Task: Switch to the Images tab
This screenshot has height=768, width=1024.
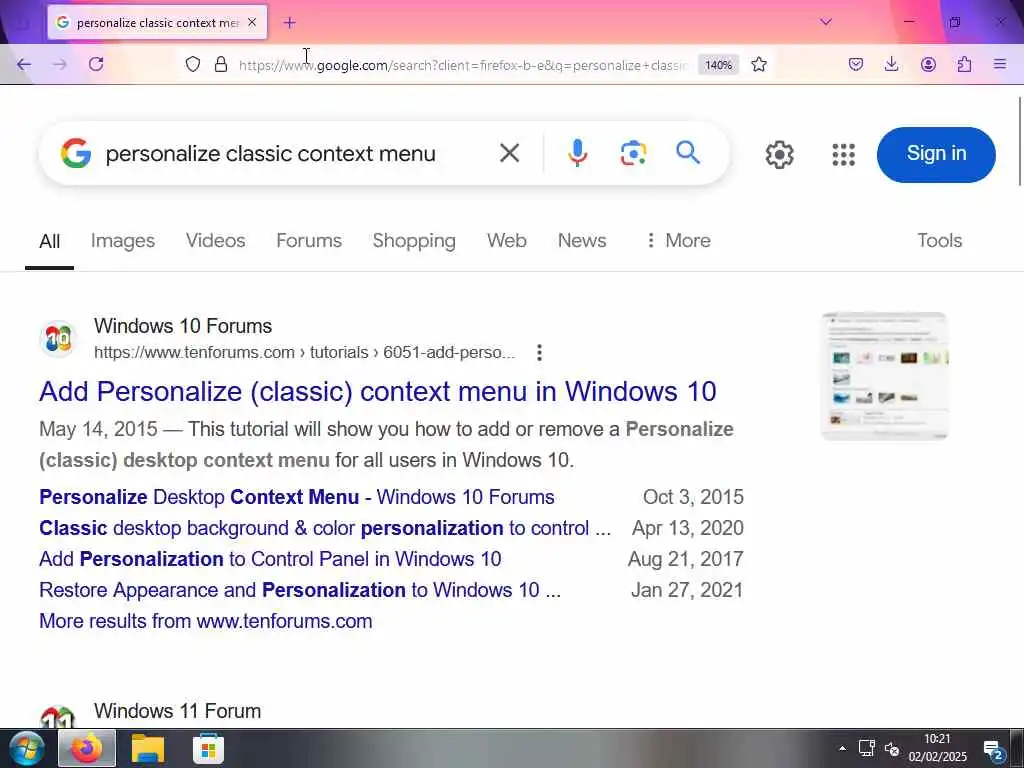Action: 123,241
